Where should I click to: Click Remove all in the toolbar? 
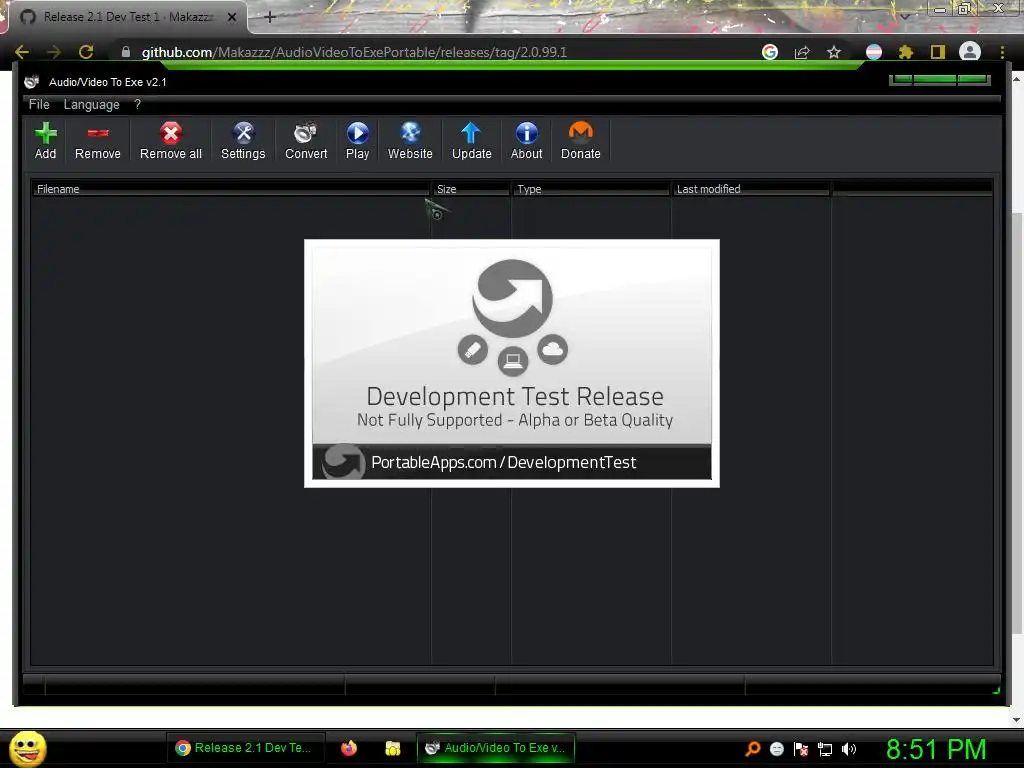170,140
